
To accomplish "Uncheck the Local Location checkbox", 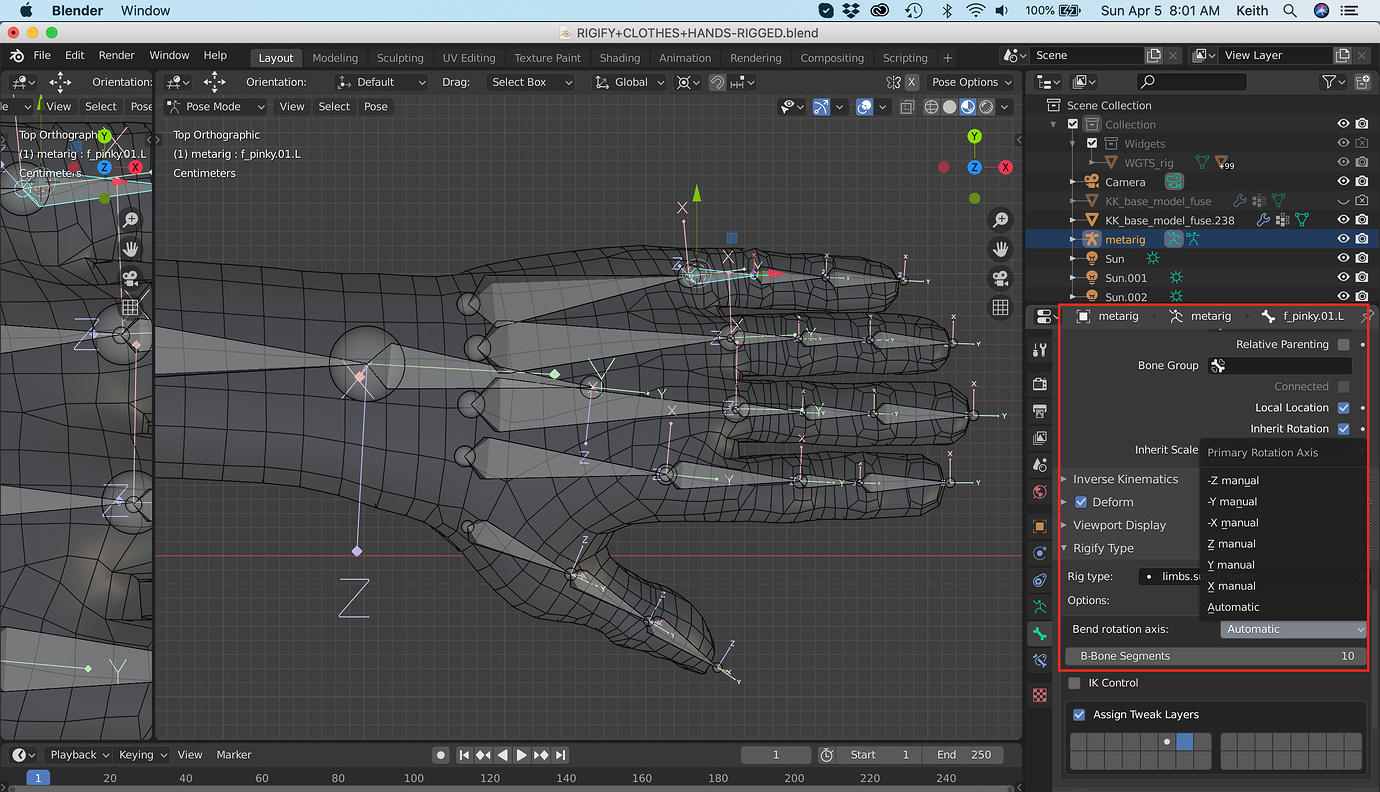I will coord(1343,407).
